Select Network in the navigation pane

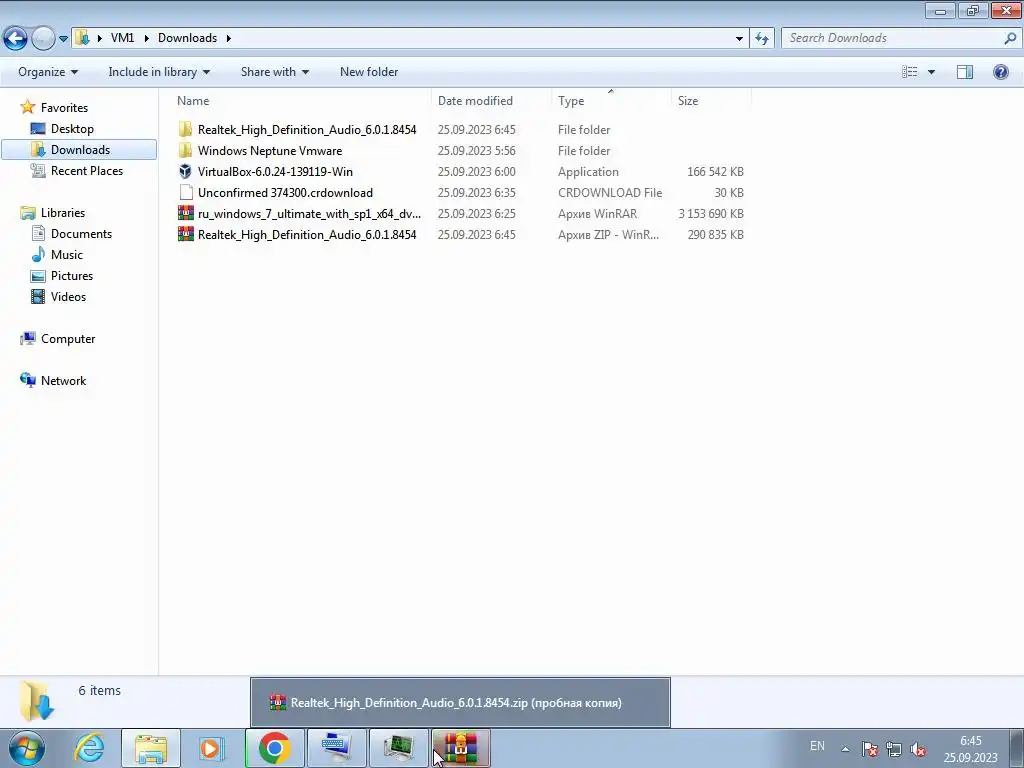(63, 381)
